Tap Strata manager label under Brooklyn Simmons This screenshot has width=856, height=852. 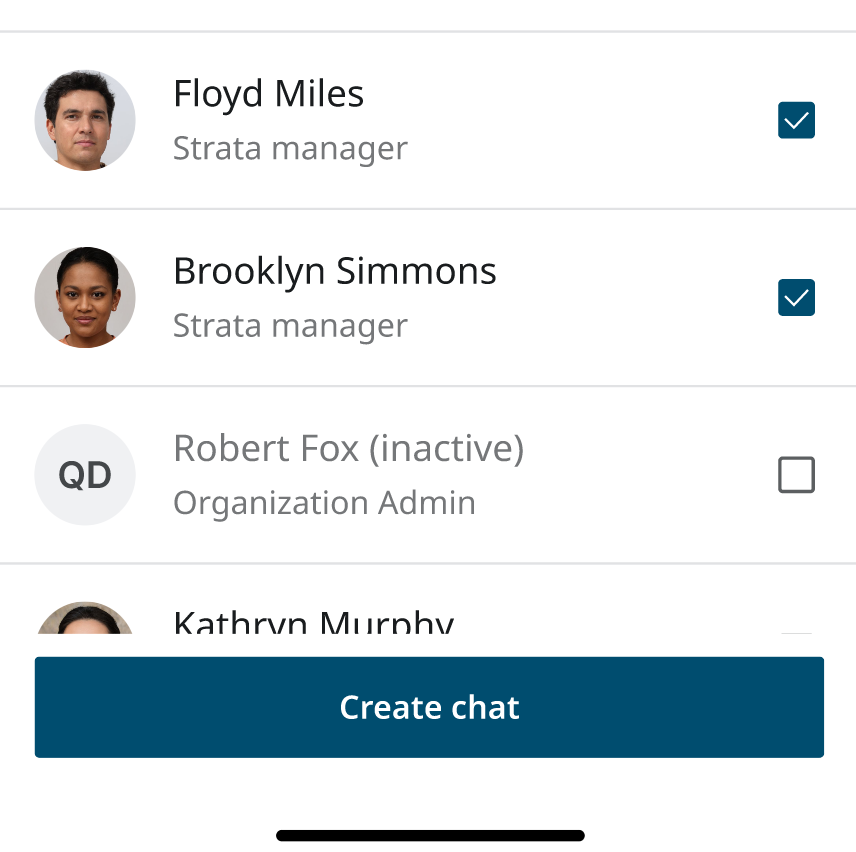(x=290, y=326)
